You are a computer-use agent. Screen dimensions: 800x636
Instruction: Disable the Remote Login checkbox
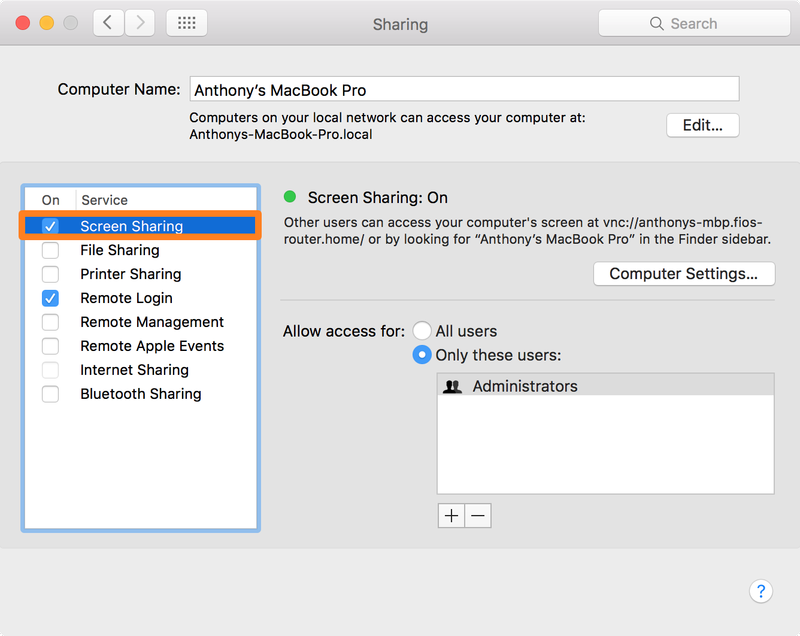click(50, 298)
